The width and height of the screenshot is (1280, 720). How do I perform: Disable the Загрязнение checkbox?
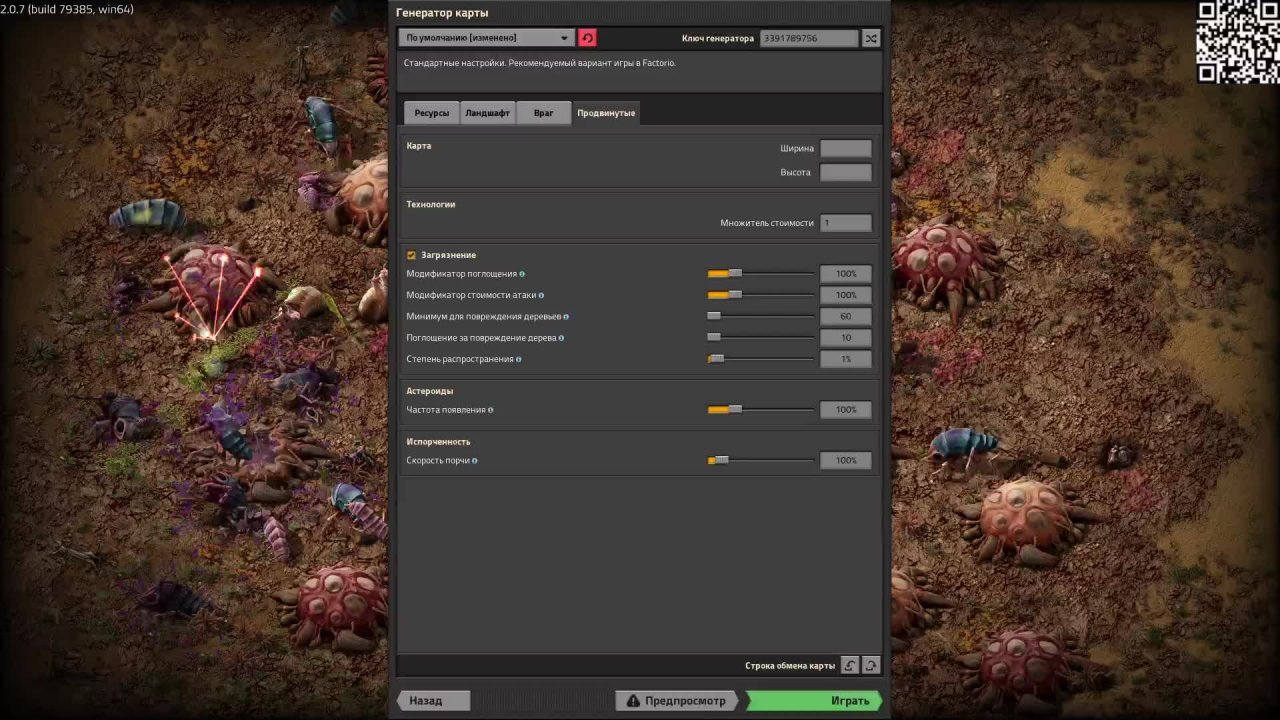coord(411,255)
